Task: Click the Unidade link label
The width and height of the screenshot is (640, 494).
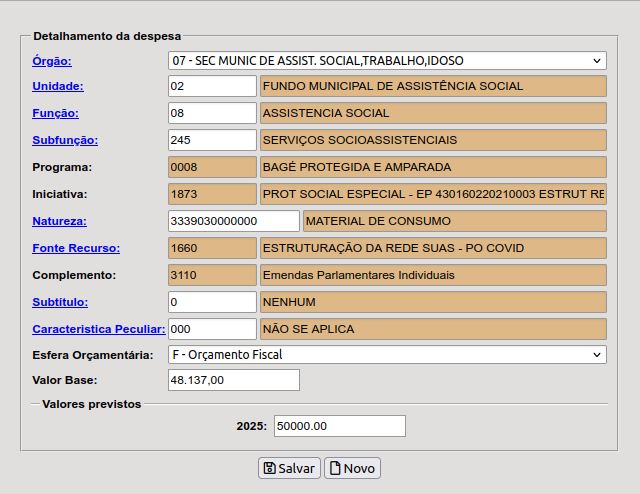Action: (x=57, y=86)
